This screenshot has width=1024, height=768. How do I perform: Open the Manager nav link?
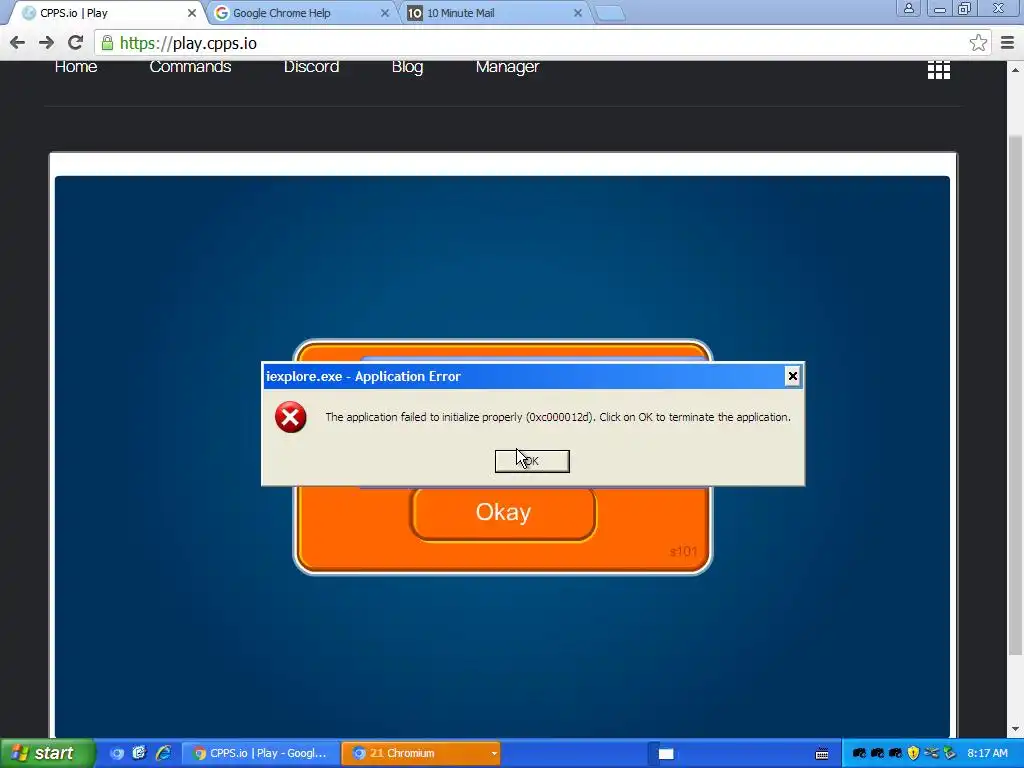pyautogui.click(x=507, y=67)
